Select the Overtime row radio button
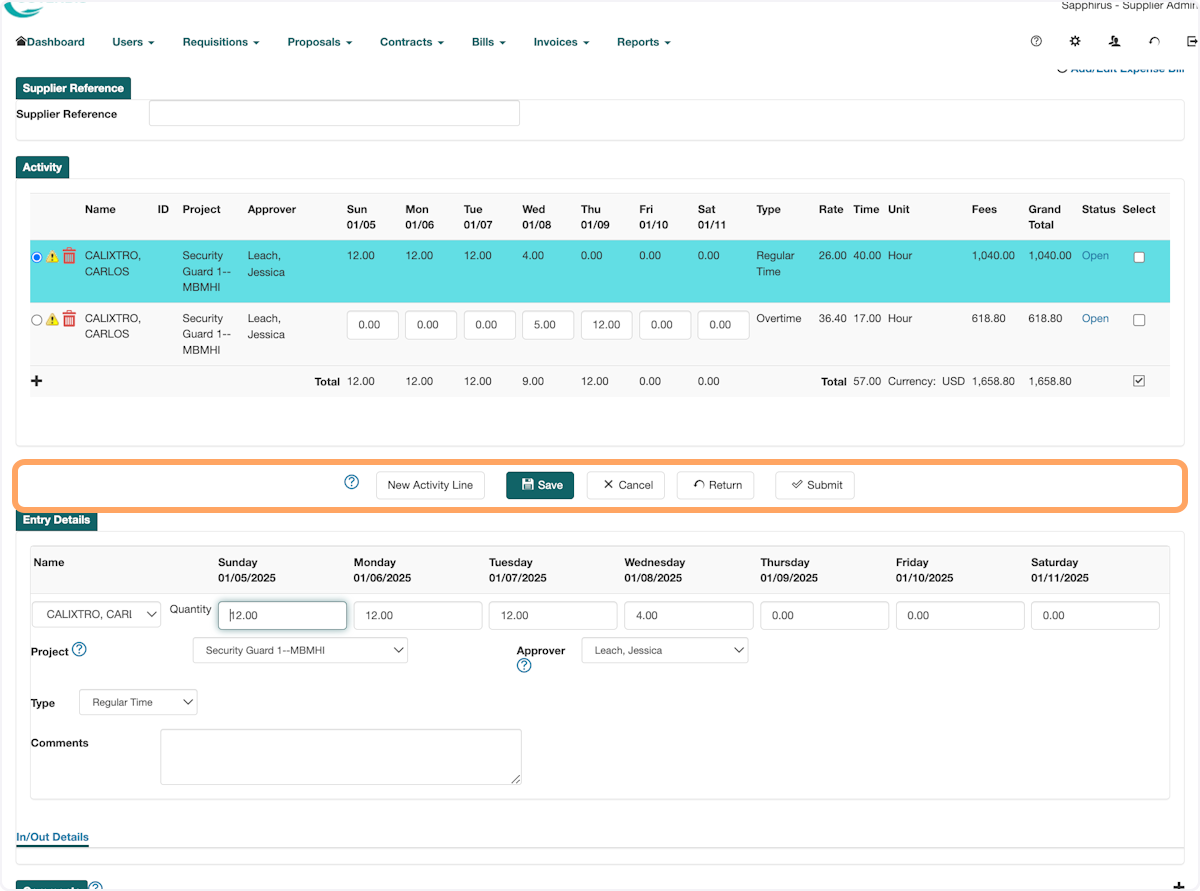 (x=37, y=320)
